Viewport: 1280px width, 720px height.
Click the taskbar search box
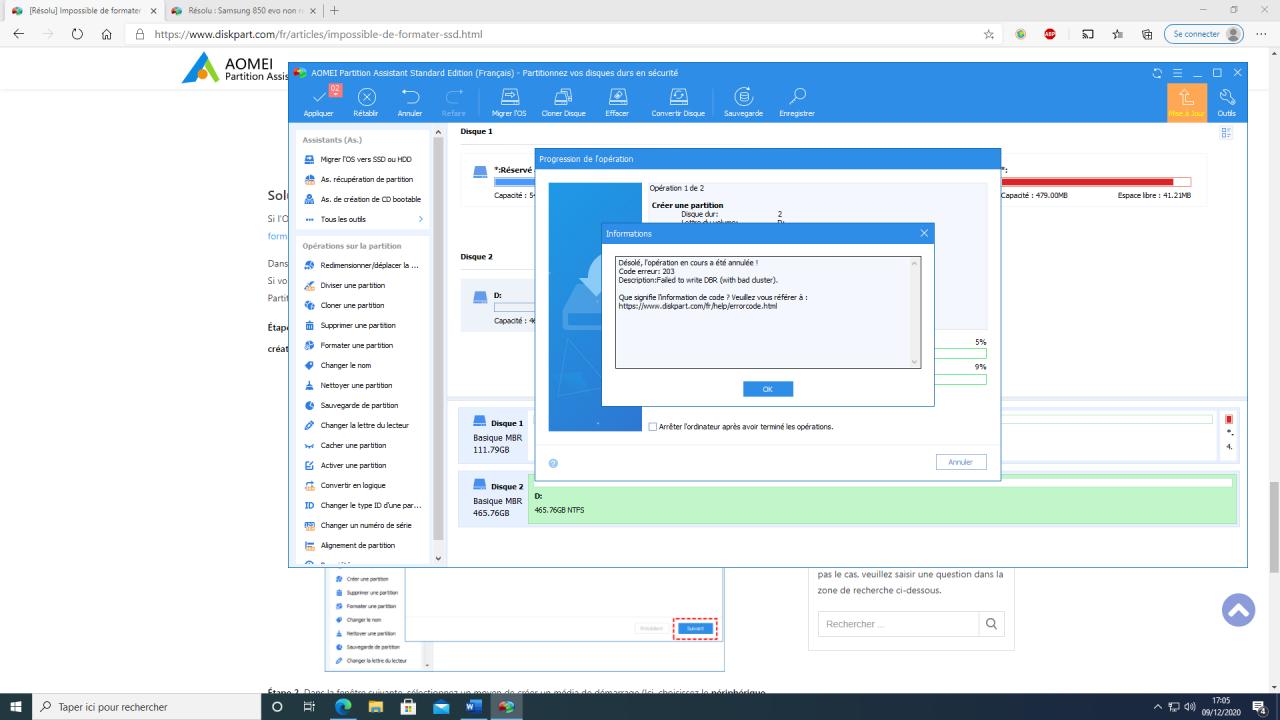click(148, 707)
